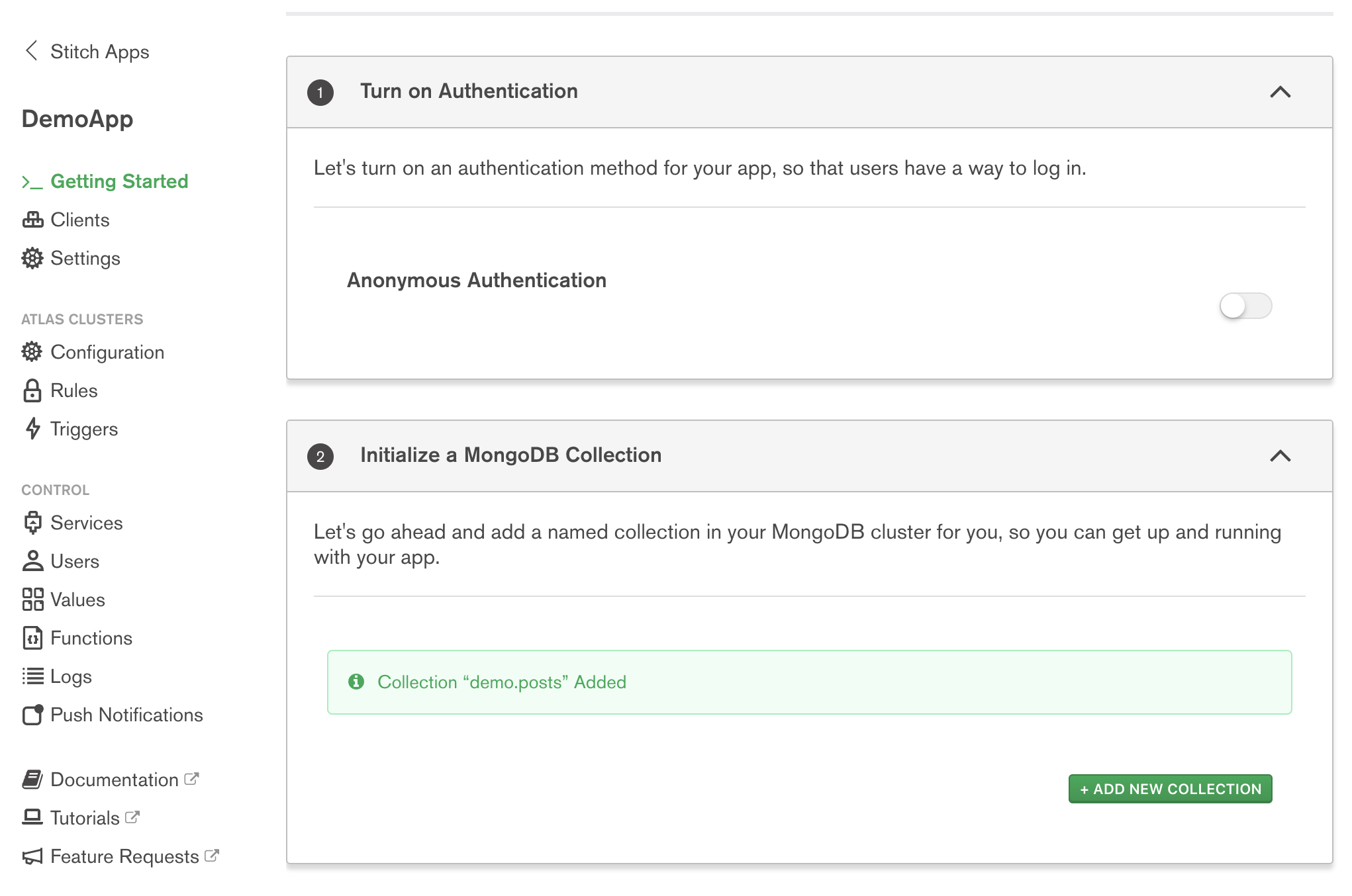Click Collection "demo.posts" Added message
Image resolution: width=1352 pixels, height=896 pixels.
[x=502, y=682]
